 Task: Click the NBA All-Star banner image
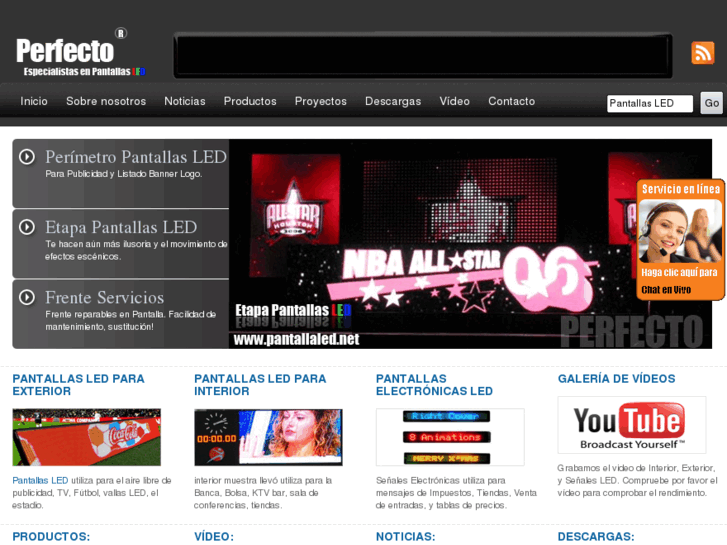click(x=470, y=244)
